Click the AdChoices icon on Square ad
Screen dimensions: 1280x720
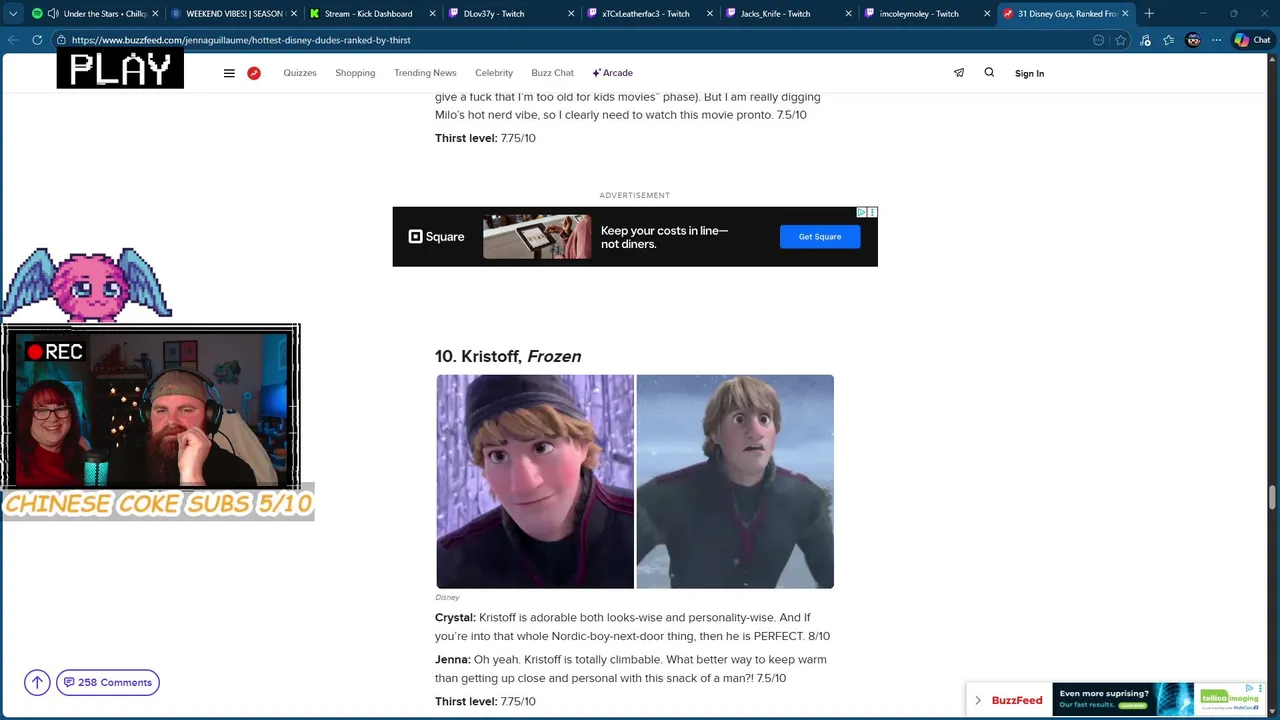[x=862, y=212]
